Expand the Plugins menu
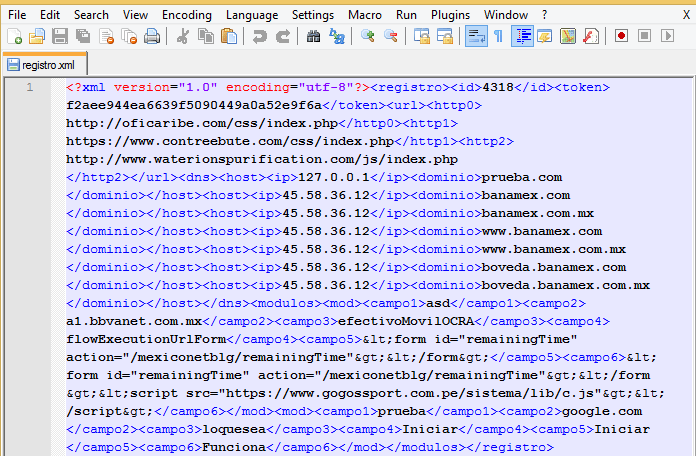696x456 pixels. 450,15
